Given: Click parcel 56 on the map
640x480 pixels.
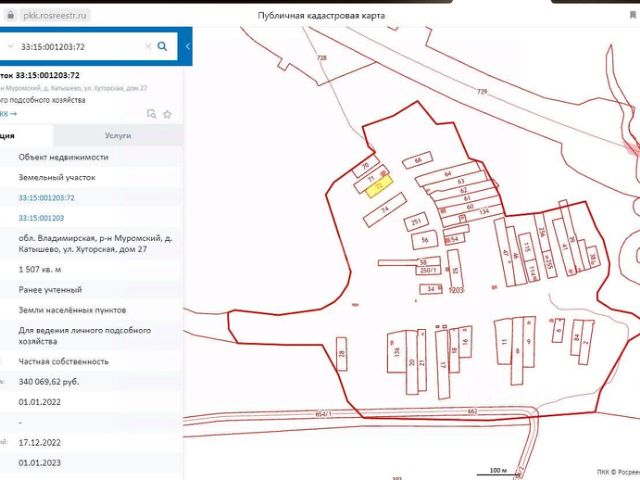Looking at the screenshot, I should click(x=424, y=240).
